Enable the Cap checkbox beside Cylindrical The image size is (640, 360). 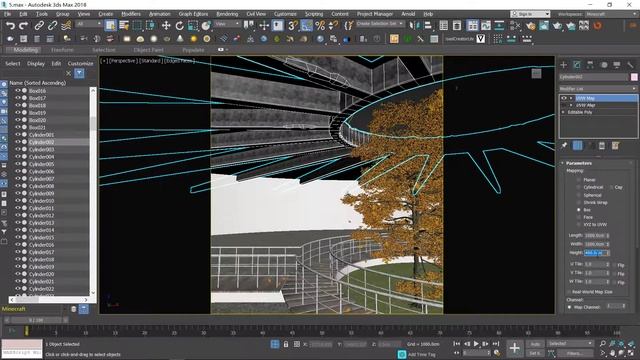(x=611, y=187)
